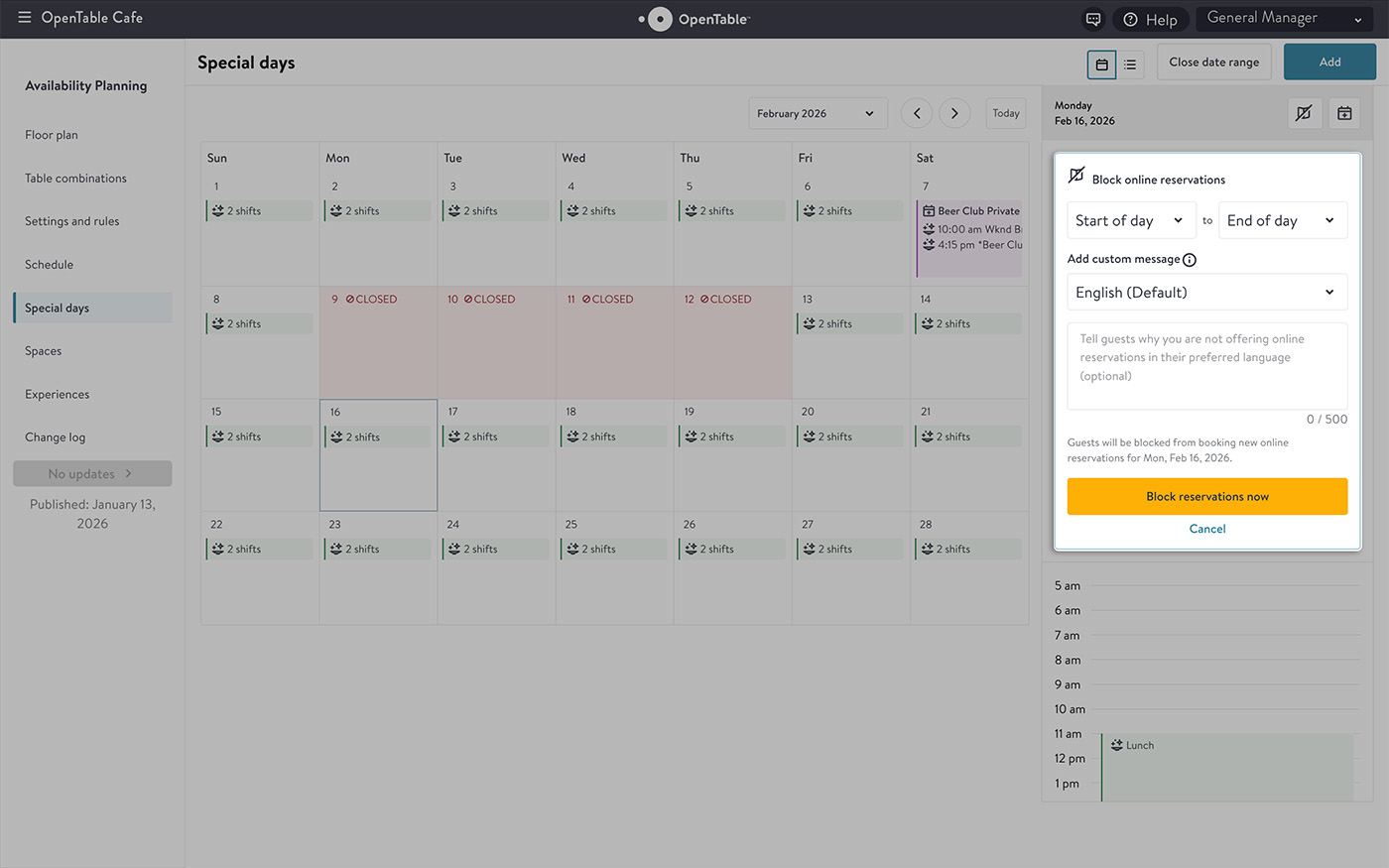
Task: Open the Schedule section
Action: pos(49,265)
